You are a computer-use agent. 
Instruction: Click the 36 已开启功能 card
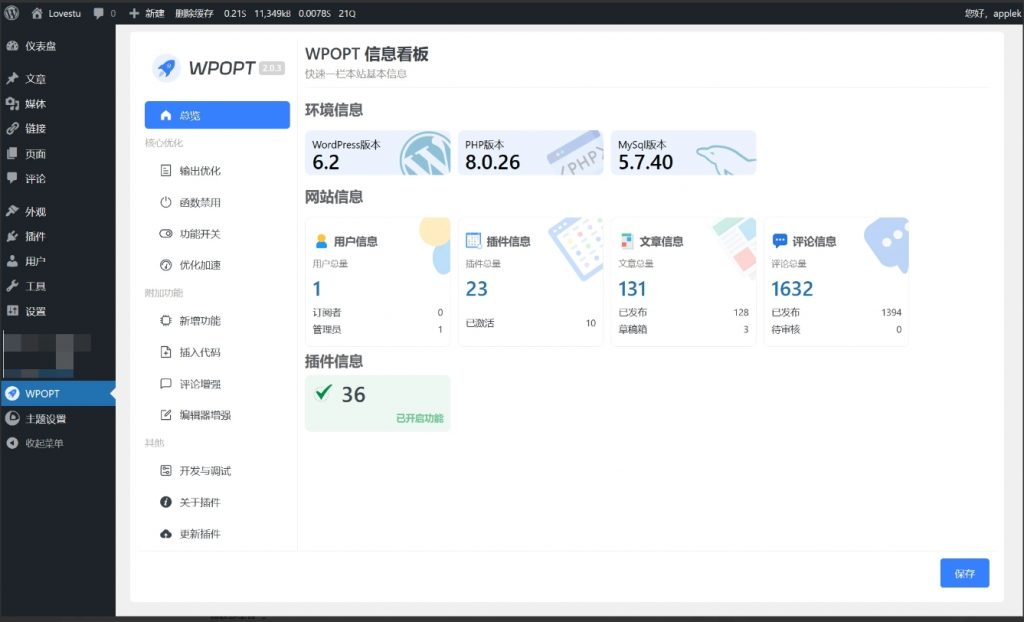(x=377, y=403)
